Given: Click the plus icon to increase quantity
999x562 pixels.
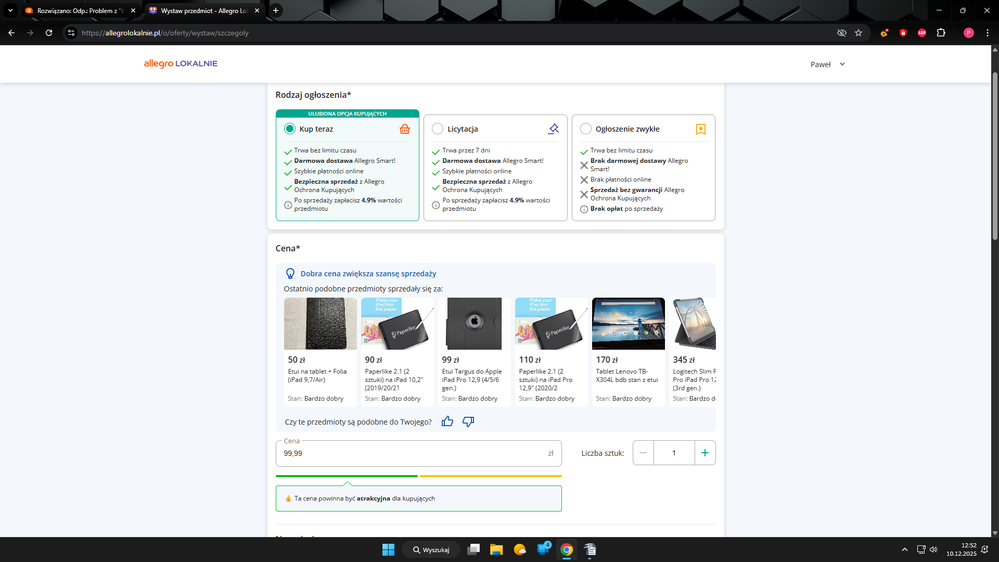Looking at the screenshot, I should 705,453.
